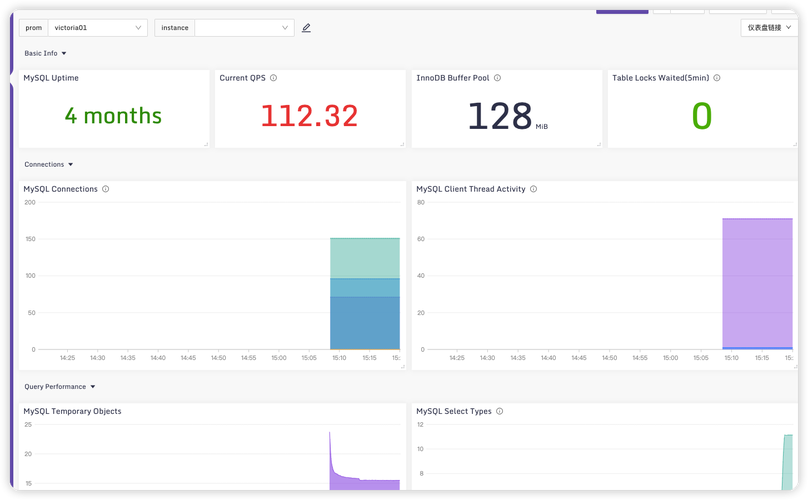Click the MySQL Uptime panel title
Screen dimensions: 808x500
click(51, 78)
